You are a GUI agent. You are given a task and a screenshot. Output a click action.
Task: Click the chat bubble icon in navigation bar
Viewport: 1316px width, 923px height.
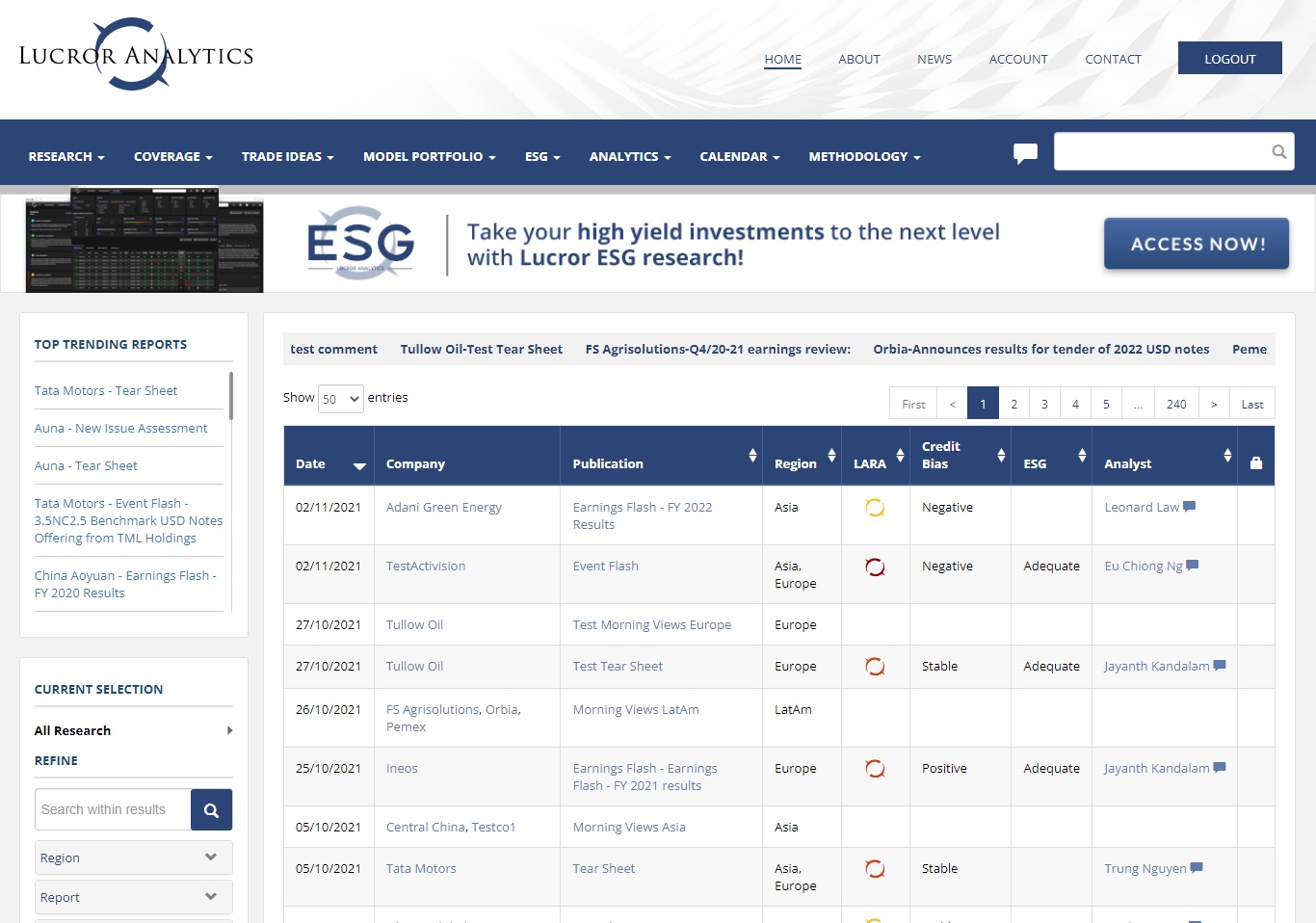[1025, 153]
